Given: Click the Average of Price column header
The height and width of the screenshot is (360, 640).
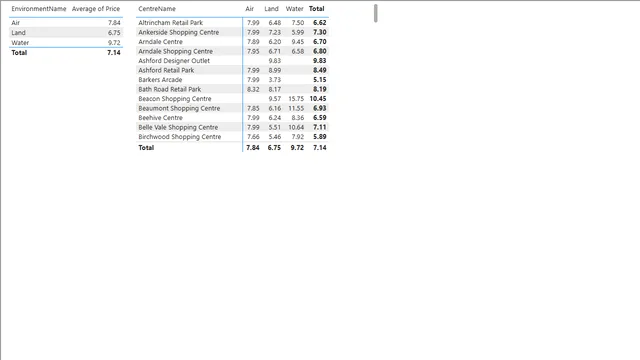Looking at the screenshot, I should pyautogui.click(x=96, y=9).
